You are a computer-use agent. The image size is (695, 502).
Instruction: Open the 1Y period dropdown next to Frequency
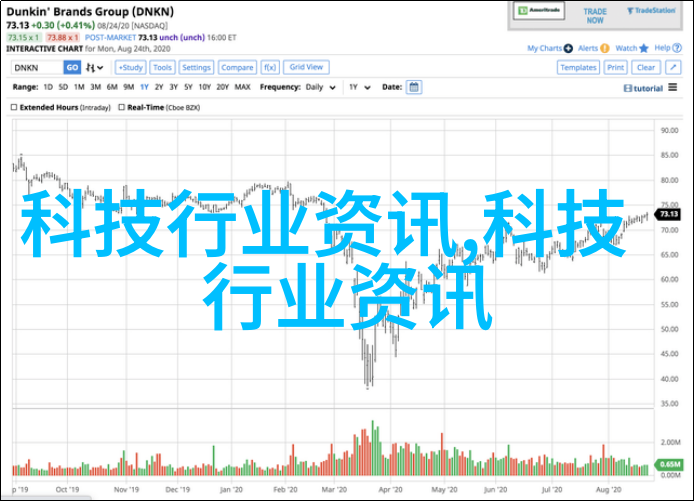(359, 87)
